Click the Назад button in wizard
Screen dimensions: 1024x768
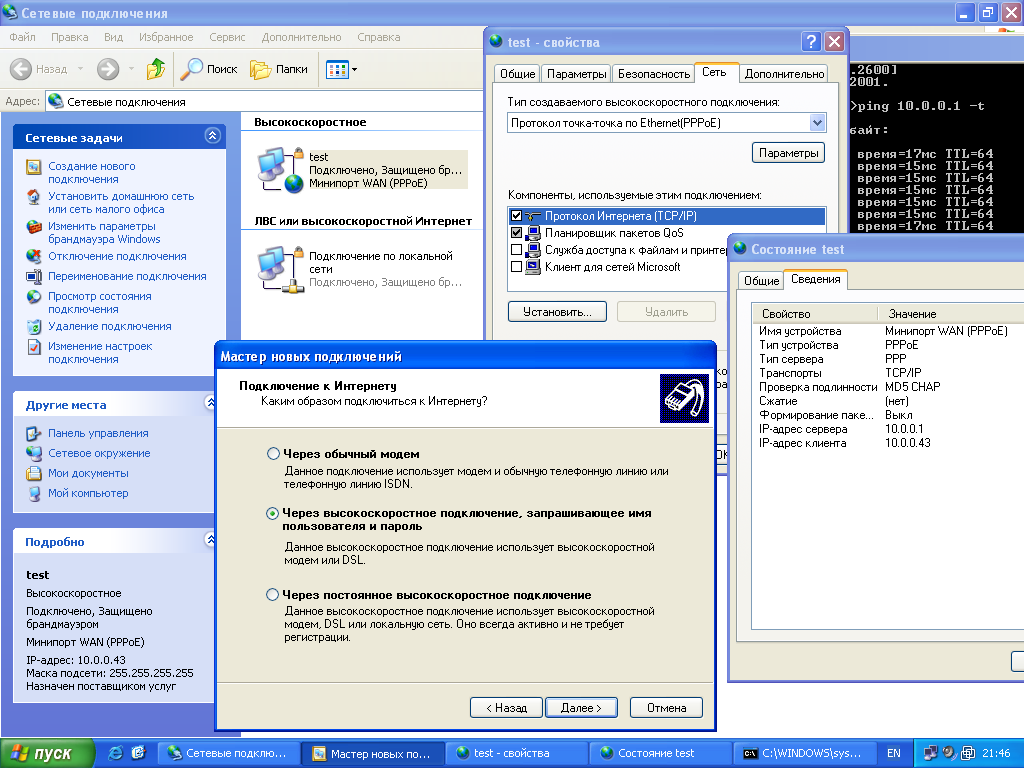click(x=506, y=708)
